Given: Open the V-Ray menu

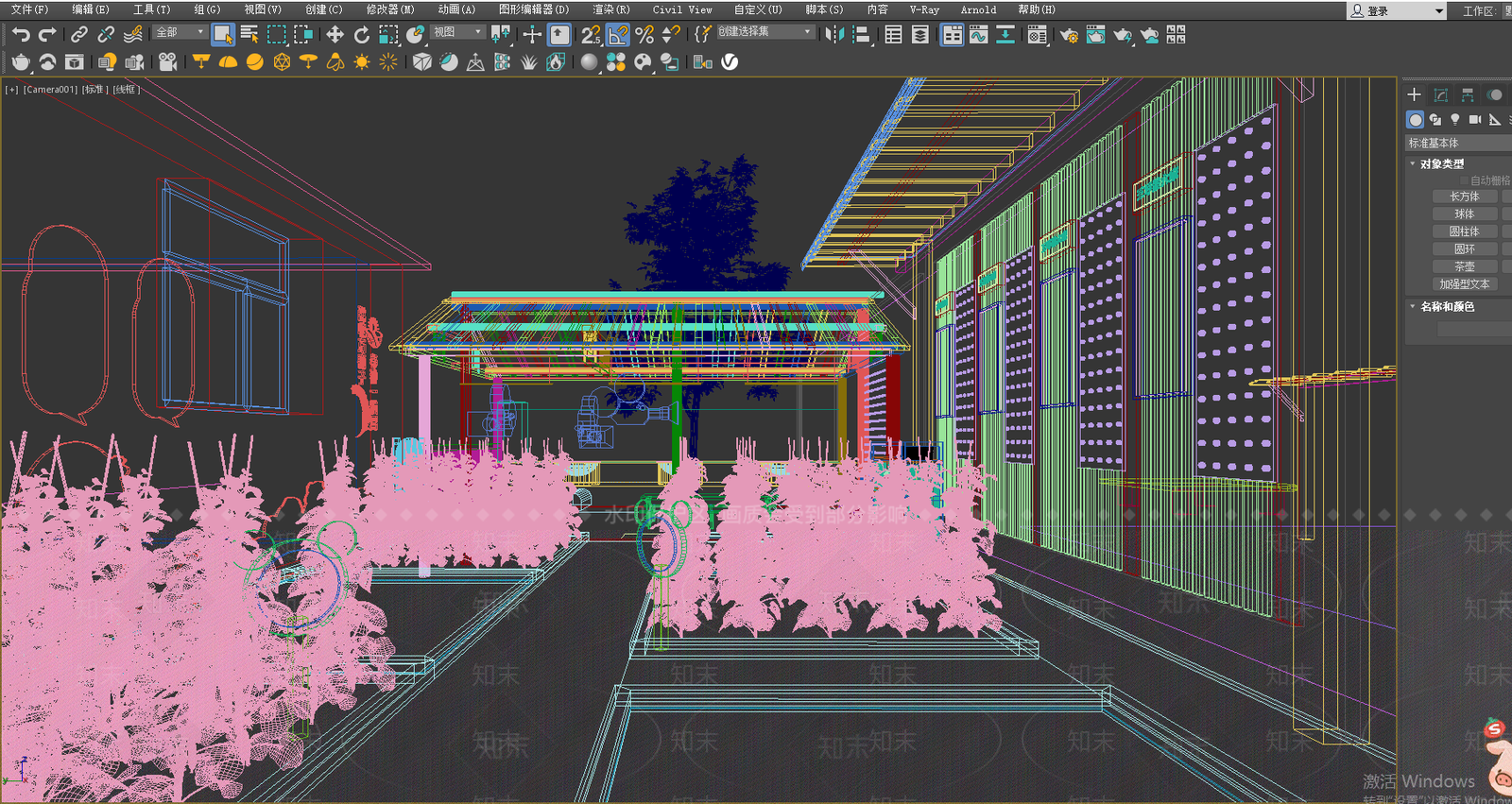Looking at the screenshot, I should pyautogui.click(x=924, y=9).
